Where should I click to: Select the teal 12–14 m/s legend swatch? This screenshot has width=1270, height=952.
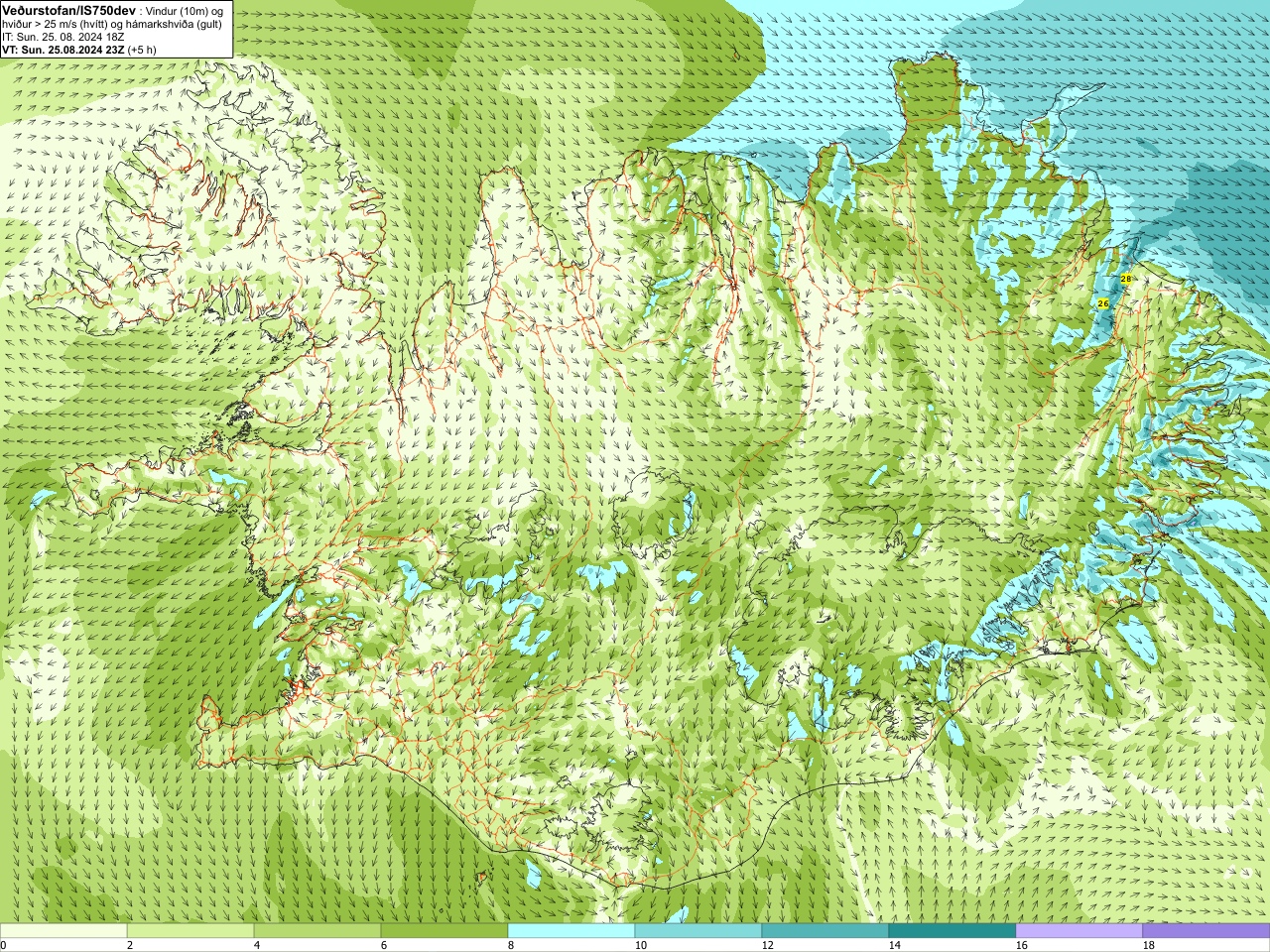coord(825,931)
